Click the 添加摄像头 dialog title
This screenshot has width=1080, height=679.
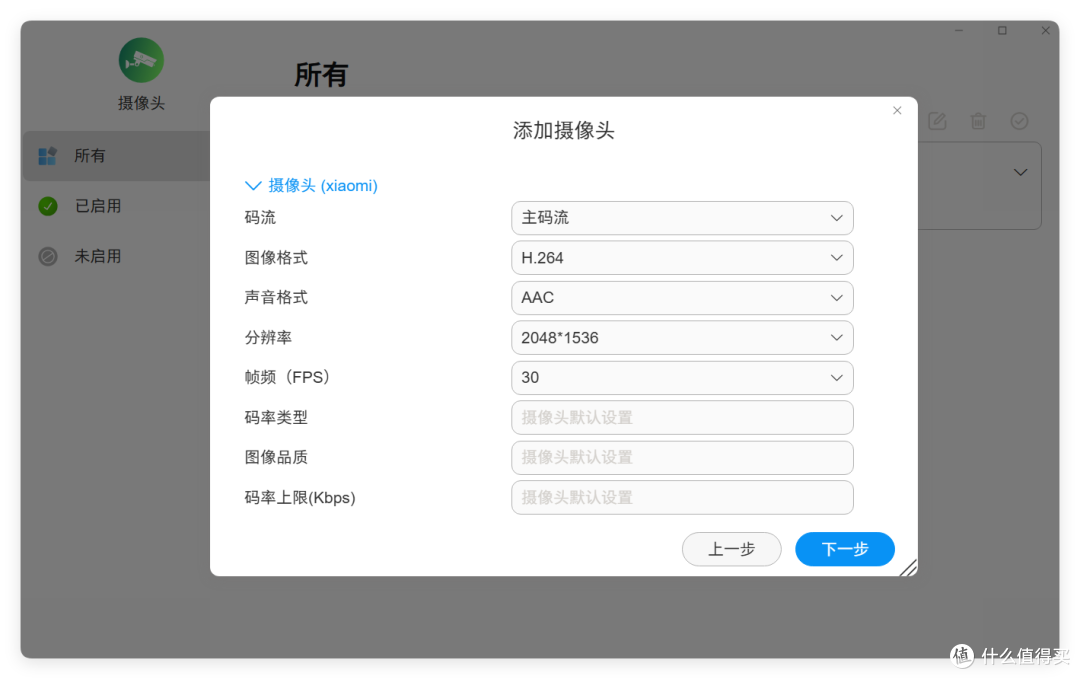coord(563,130)
